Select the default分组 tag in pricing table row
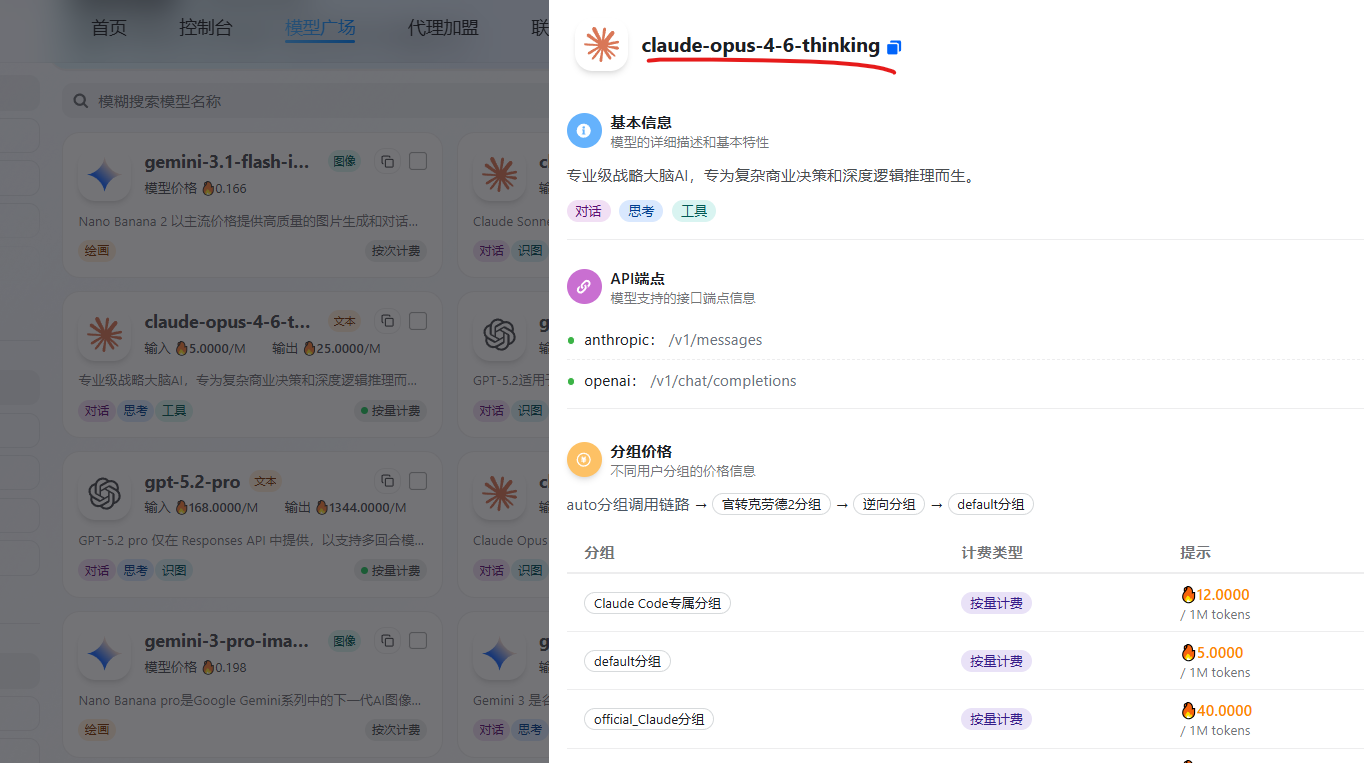Image resolution: width=1364 pixels, height=763 pixels. (x=627, y=661)
